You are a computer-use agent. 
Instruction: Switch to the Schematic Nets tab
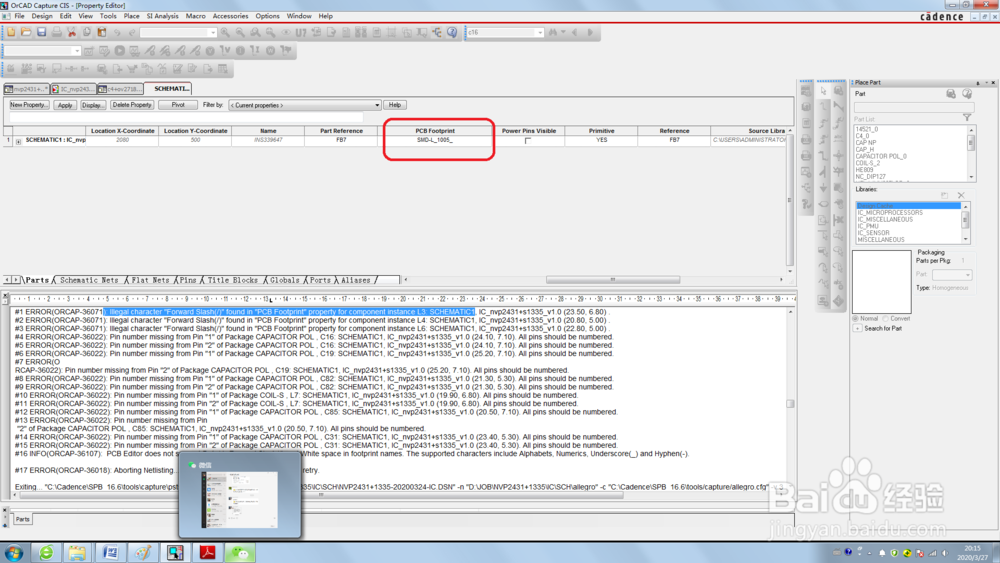[89, 280]
